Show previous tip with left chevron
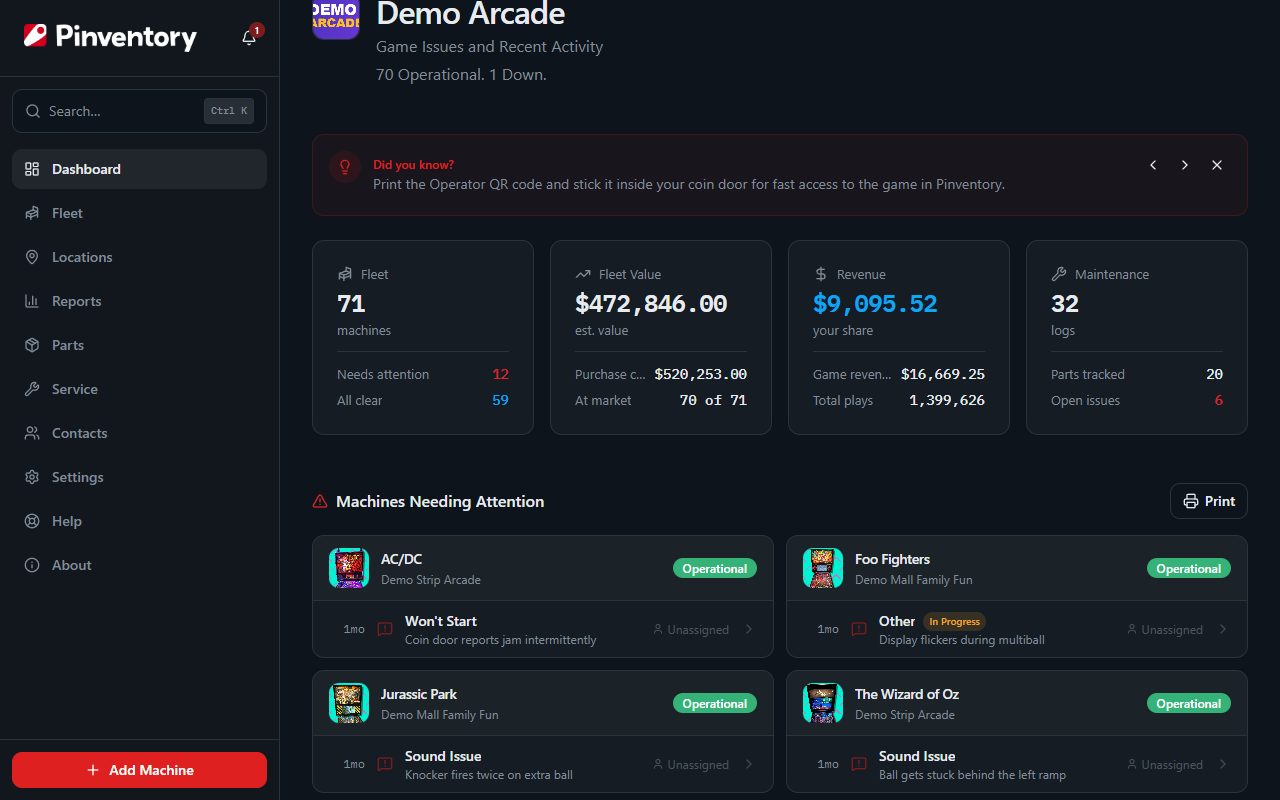Screen dimensions: 1280x800 1153,165
